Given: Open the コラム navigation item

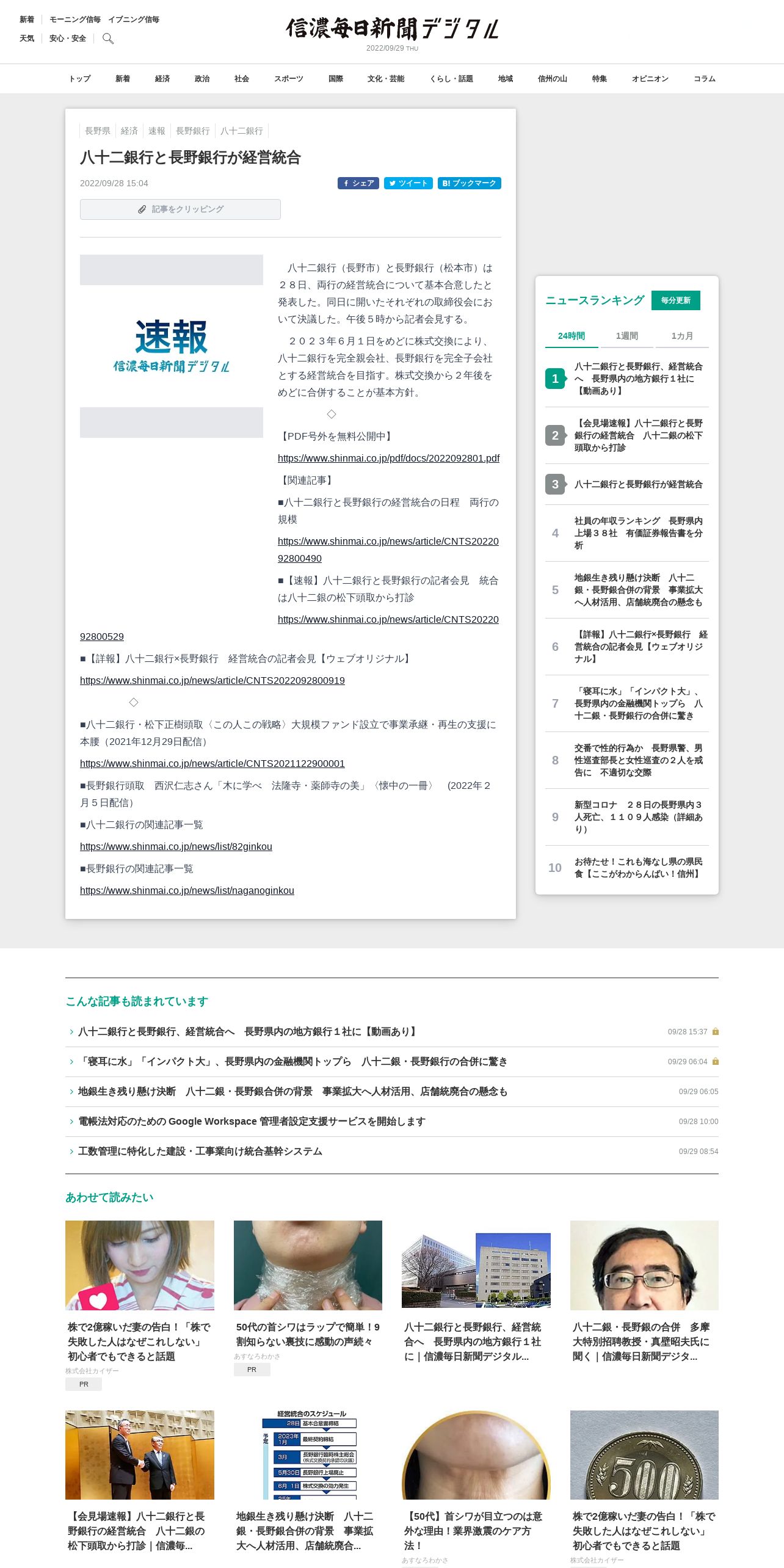Looking at the screenshot, I should 705,79.
